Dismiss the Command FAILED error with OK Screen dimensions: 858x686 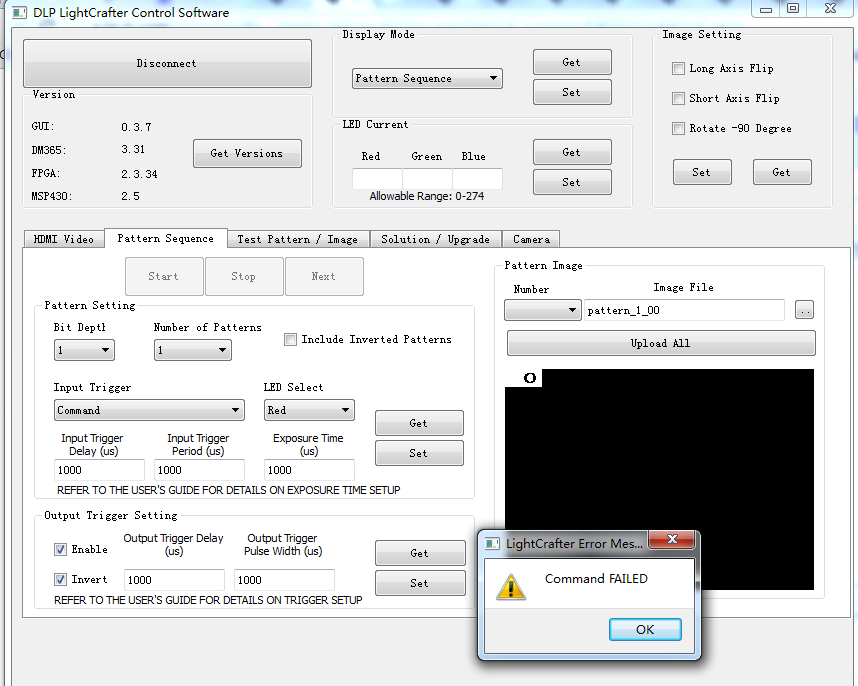645,629
